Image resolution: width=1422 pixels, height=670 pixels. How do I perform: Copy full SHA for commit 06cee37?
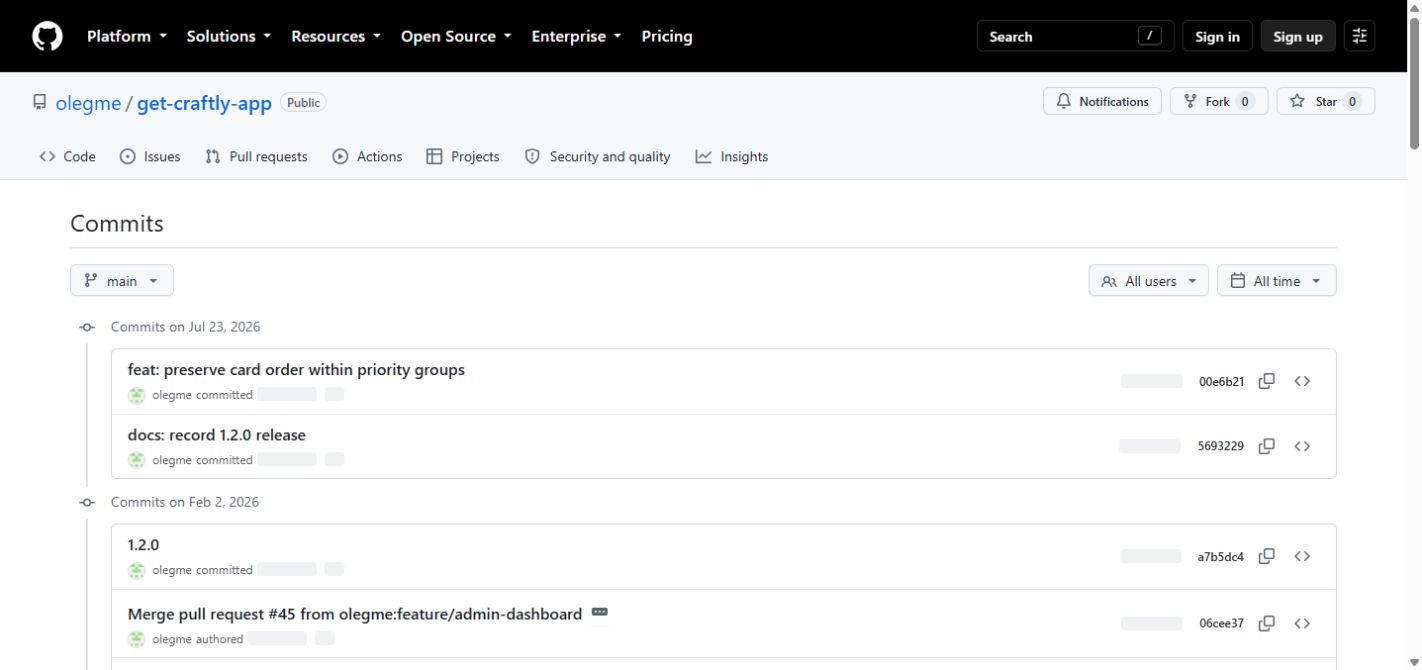click(x=1266, y=623)
